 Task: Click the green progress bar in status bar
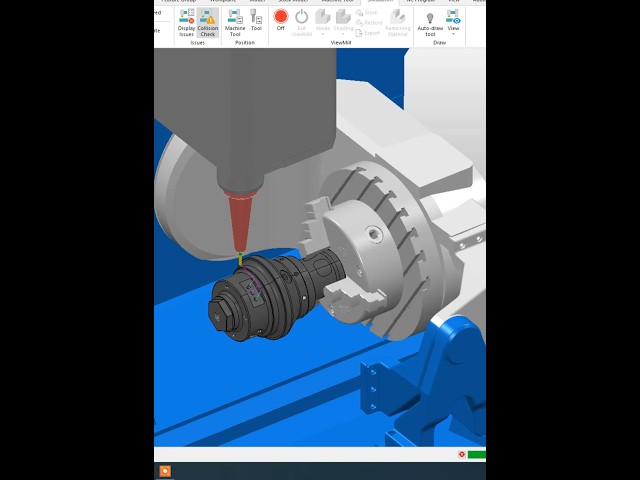(x=476, y=454)
